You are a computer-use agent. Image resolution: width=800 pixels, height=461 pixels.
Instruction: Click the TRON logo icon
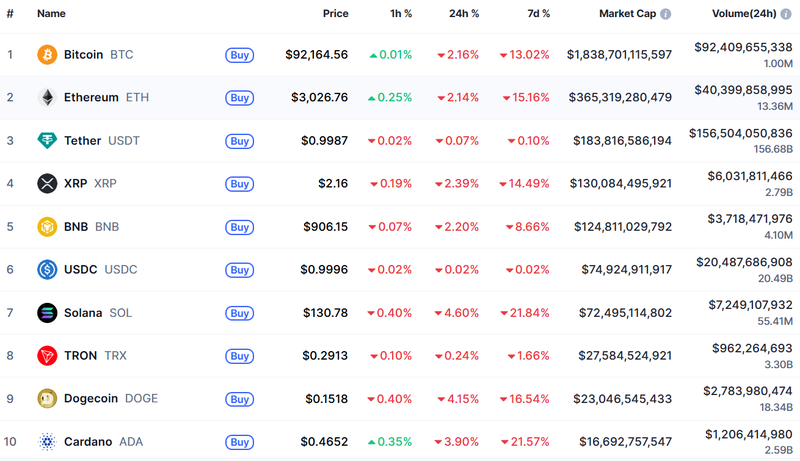click(47, 355)
